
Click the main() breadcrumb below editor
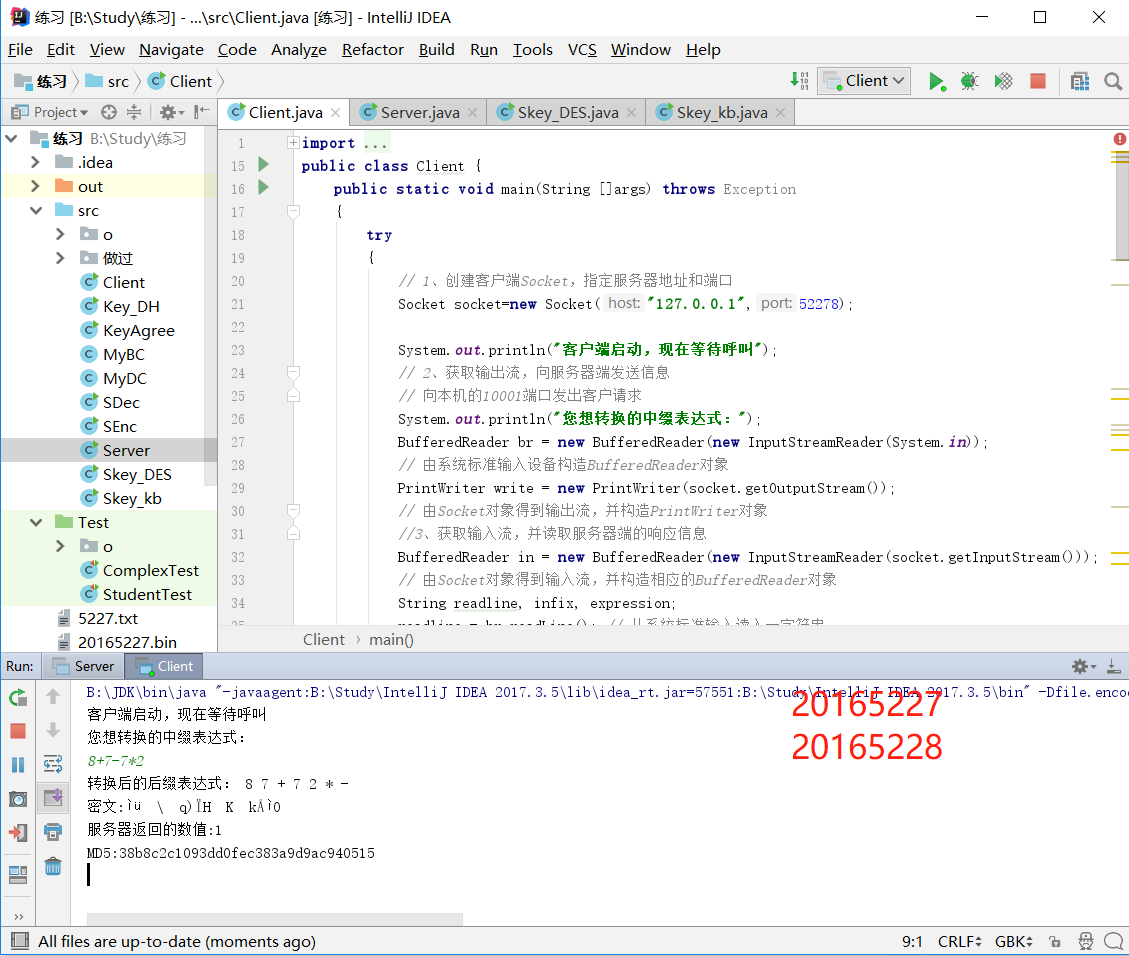(x=391, y=640)
